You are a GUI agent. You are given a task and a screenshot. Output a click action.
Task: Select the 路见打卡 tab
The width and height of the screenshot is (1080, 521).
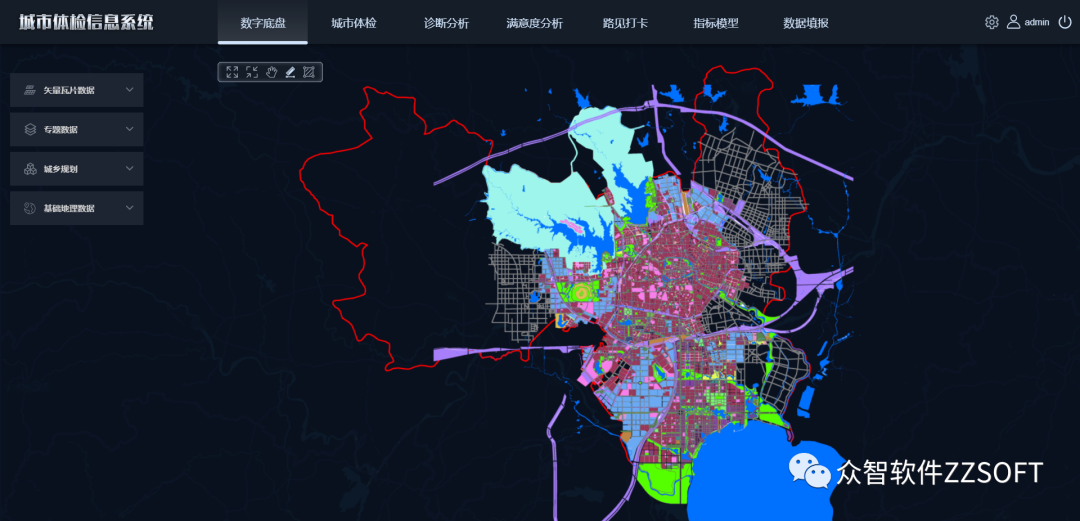(625, 23)
